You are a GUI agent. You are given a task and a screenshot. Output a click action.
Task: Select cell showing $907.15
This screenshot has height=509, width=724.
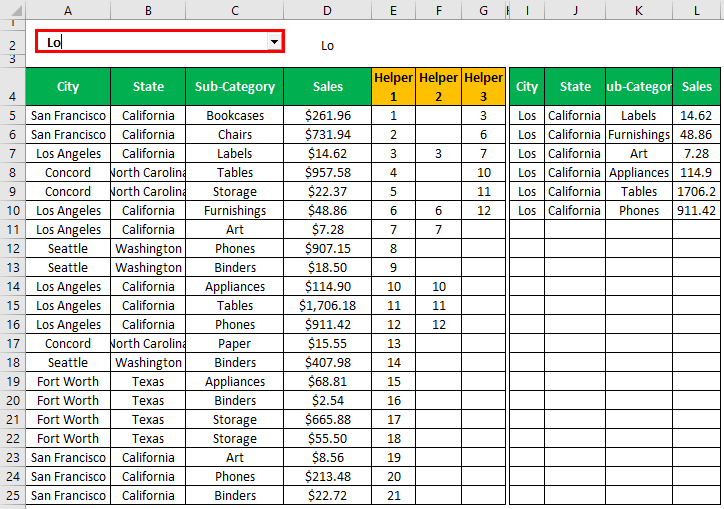[x=327, y=248]
